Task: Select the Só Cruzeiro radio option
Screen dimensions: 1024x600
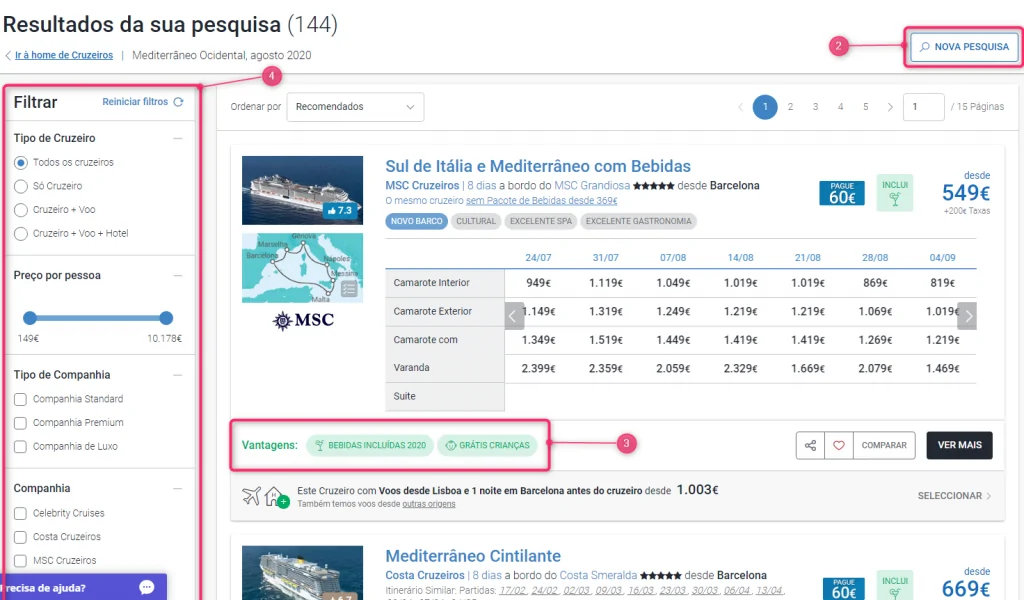Action: 21,186
